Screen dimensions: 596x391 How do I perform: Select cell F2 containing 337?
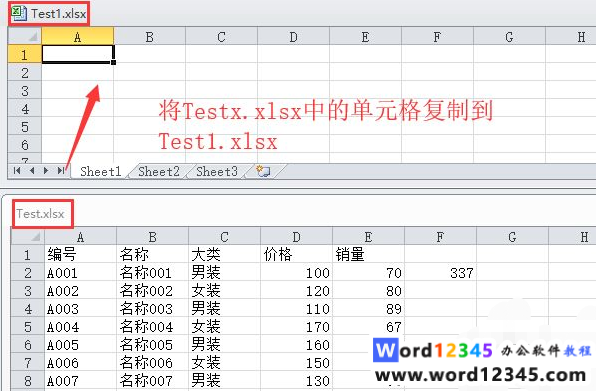point(440,272)
